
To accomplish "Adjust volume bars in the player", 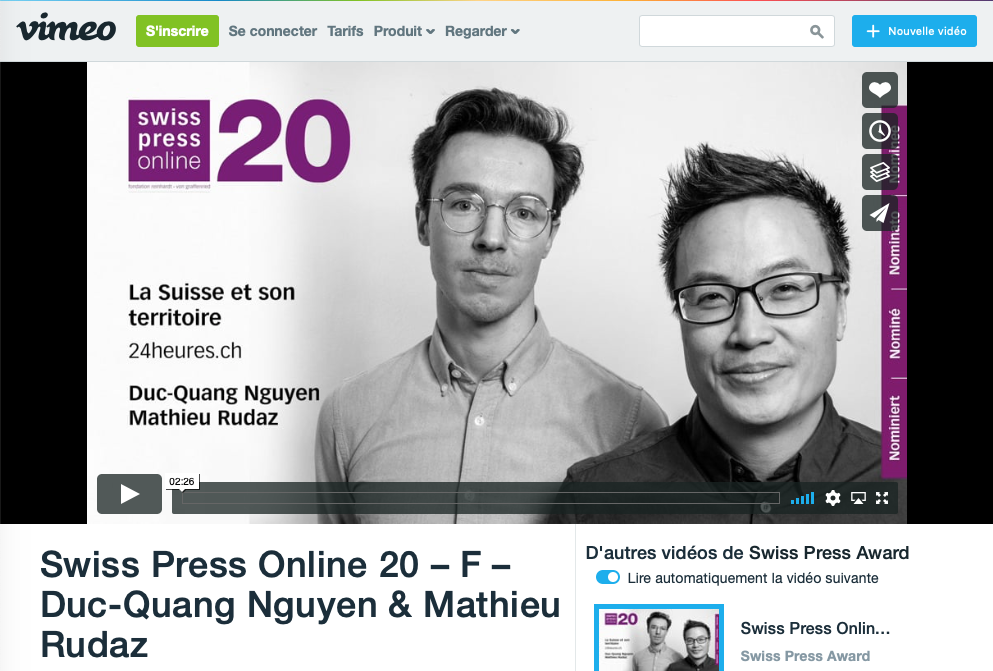I will tap(802, 499).
